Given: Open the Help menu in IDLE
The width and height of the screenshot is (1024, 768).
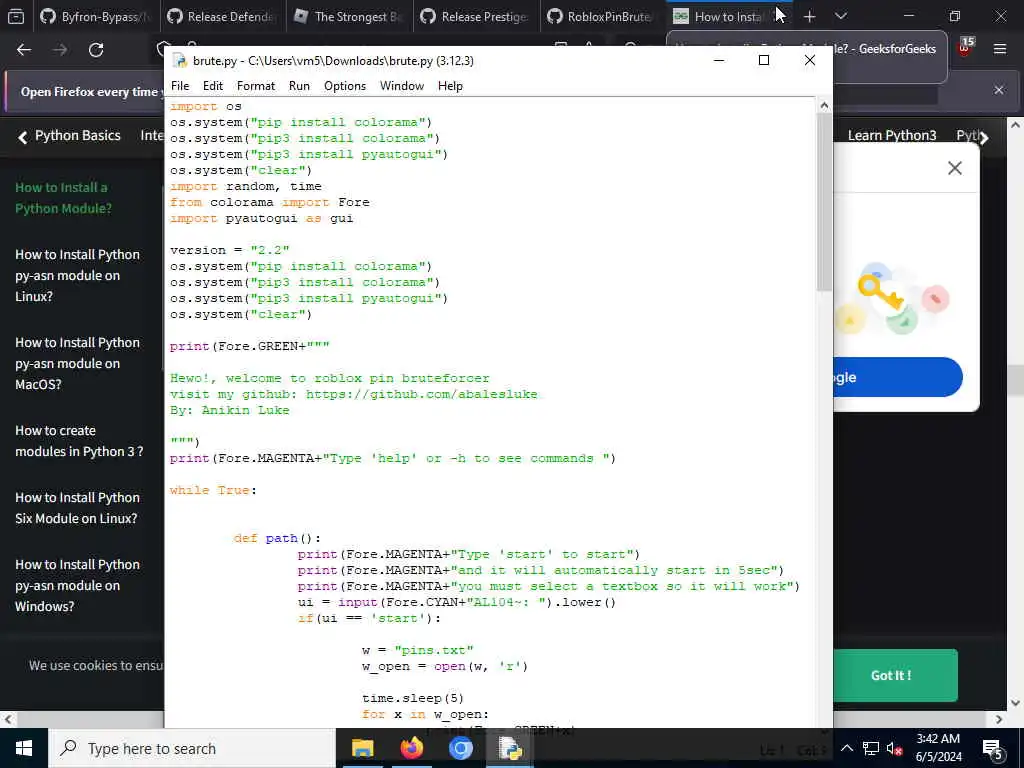Looking at the screenshot, I should coord(450,86).
